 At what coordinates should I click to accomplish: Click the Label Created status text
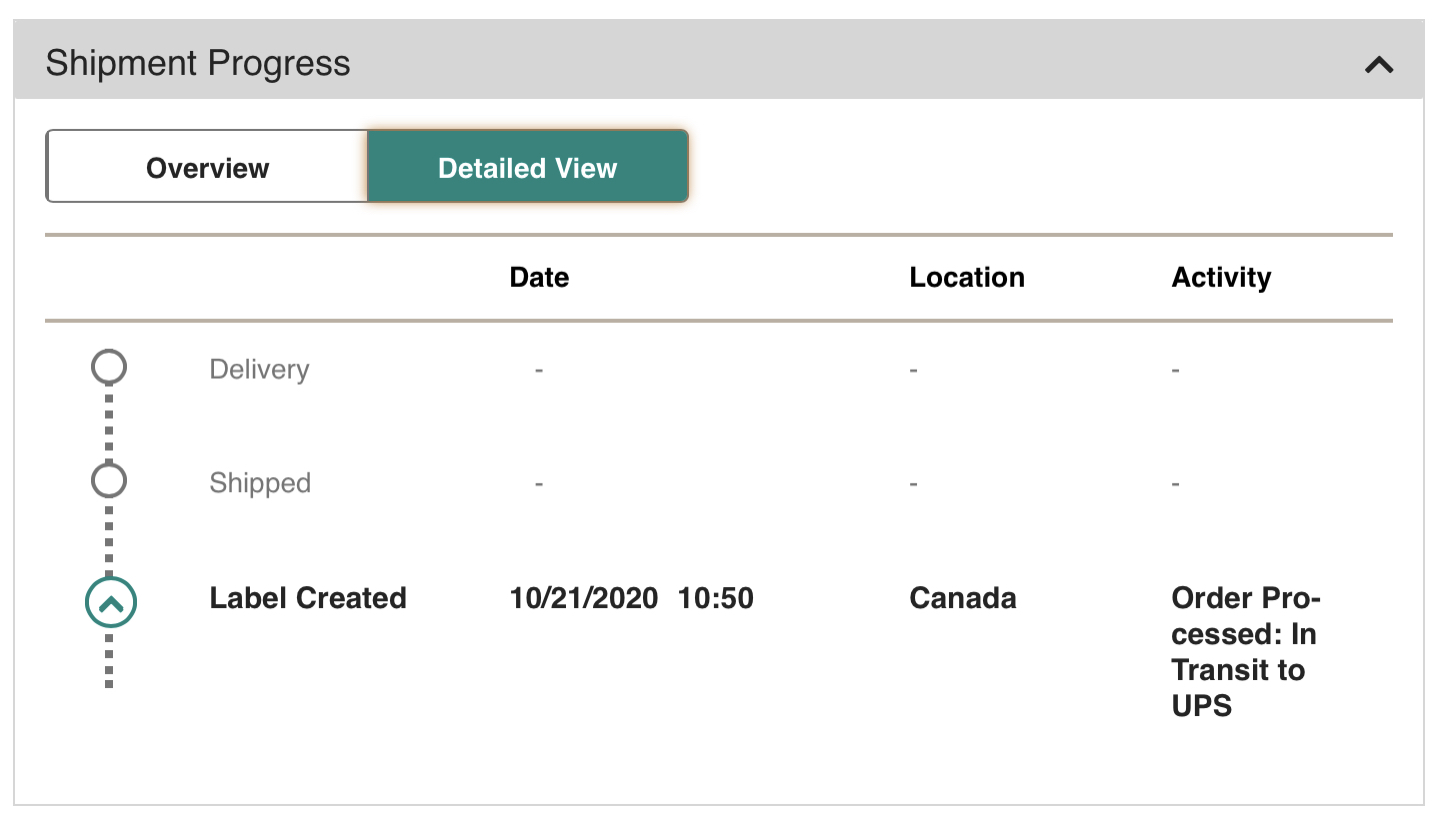[308, 598]
